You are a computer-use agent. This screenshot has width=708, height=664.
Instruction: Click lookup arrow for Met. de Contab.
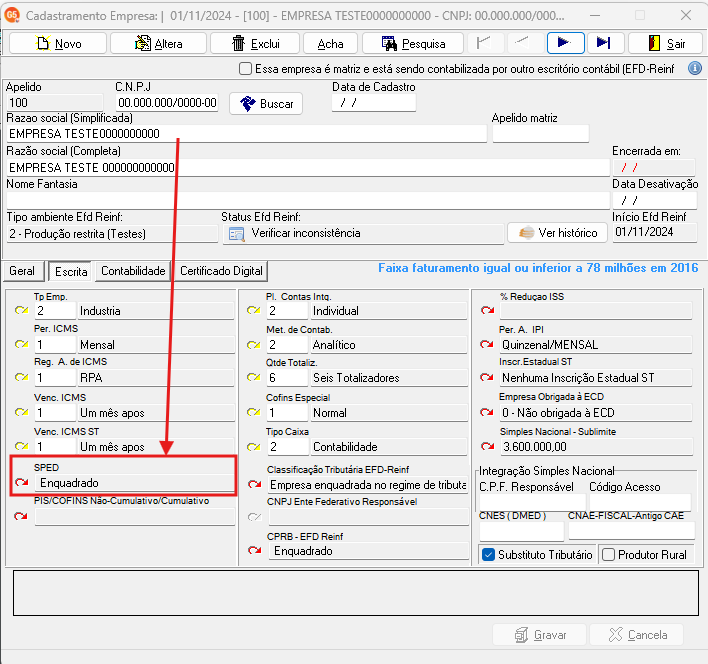point(254,345)
